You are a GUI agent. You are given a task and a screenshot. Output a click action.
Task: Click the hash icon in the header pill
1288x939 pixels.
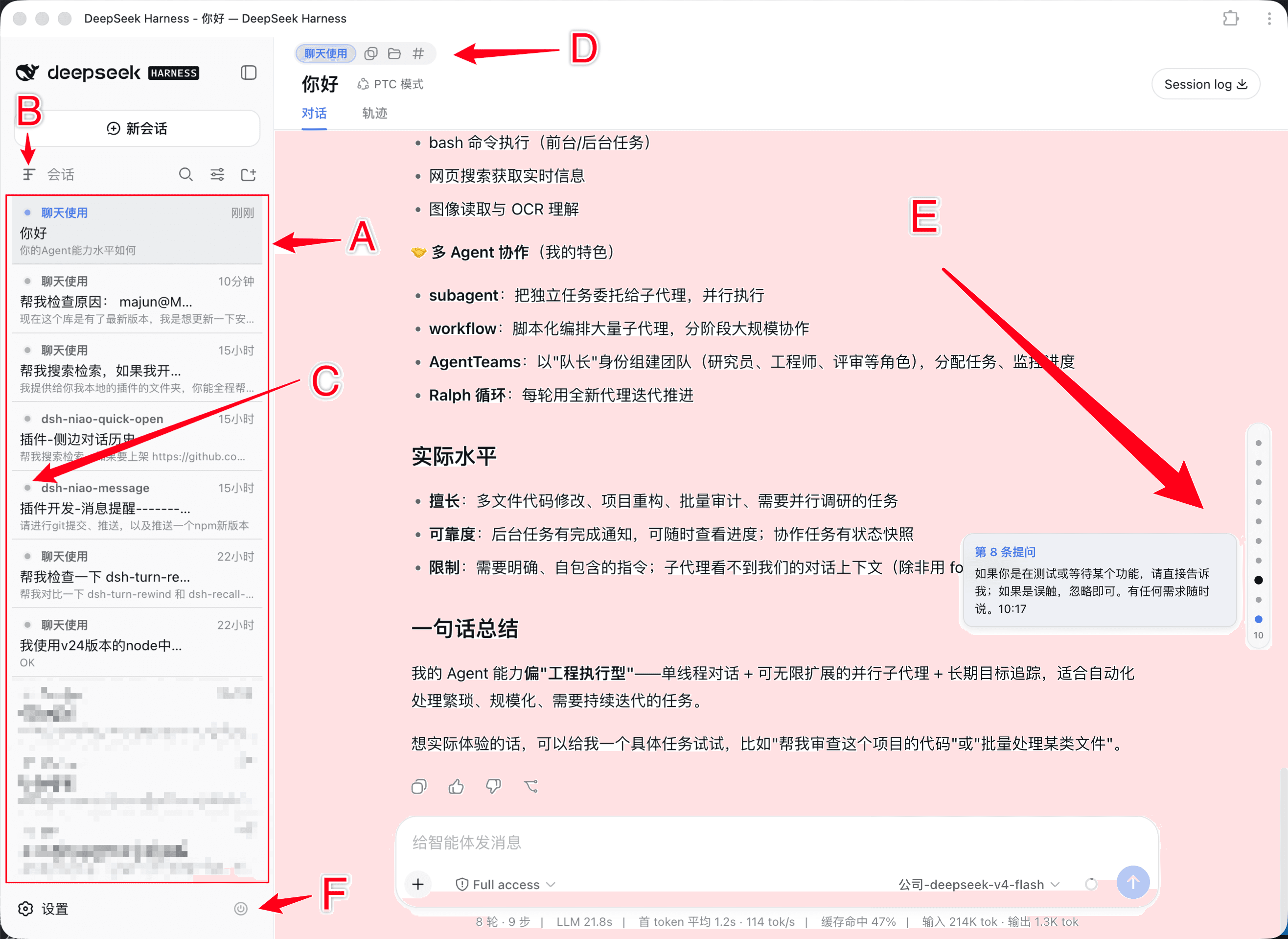(x=418, y=53)
